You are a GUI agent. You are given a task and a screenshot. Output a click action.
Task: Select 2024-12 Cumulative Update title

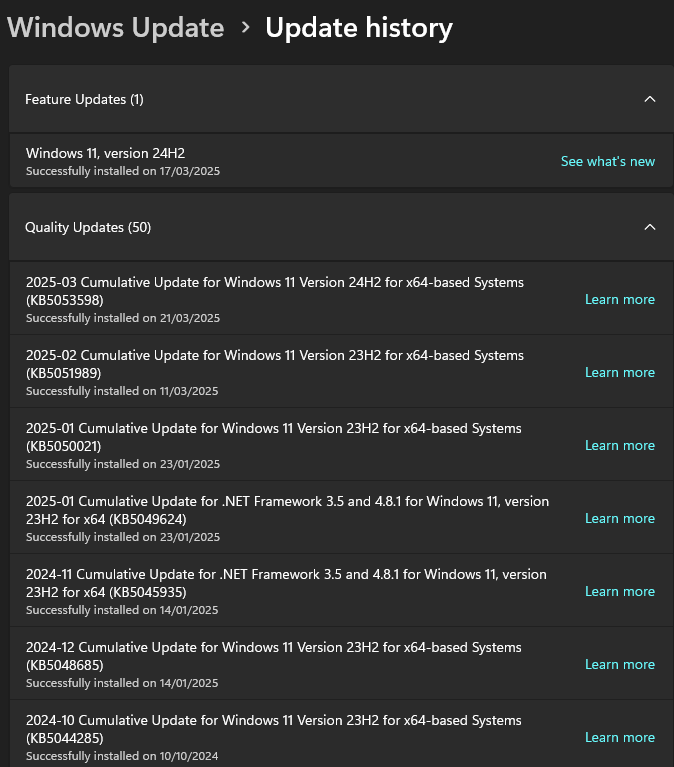(274, 656)
